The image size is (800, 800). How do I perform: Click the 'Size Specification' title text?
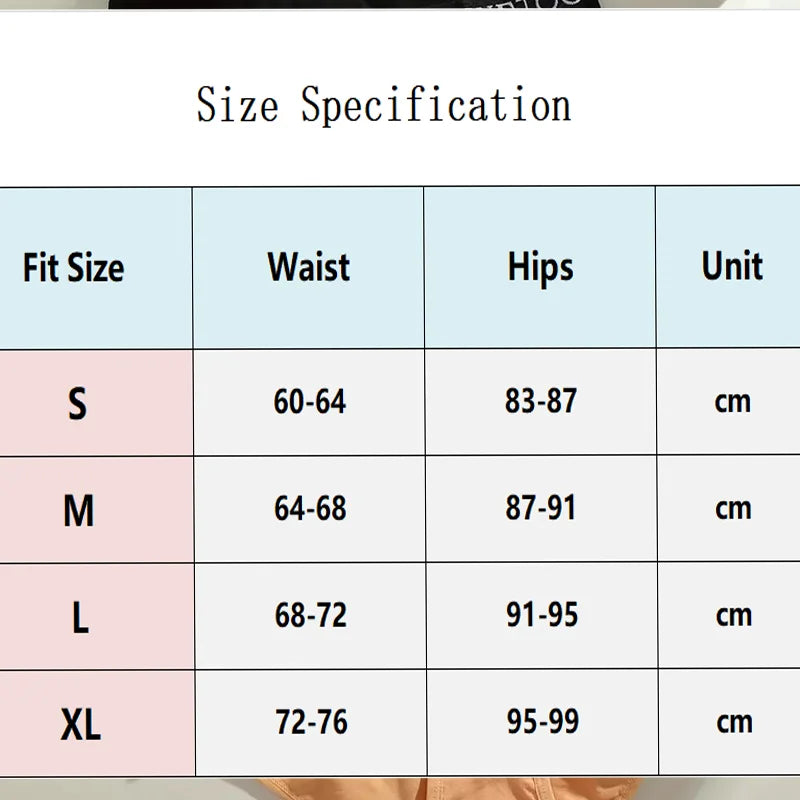(384, 106)
